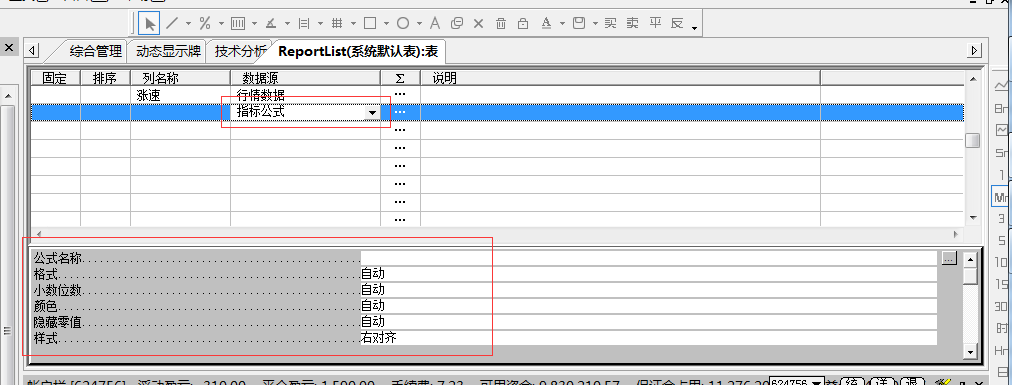Click the 卖 sell toolbar button
Viewport: 1012px width, 385px height.
pos(632,24)
